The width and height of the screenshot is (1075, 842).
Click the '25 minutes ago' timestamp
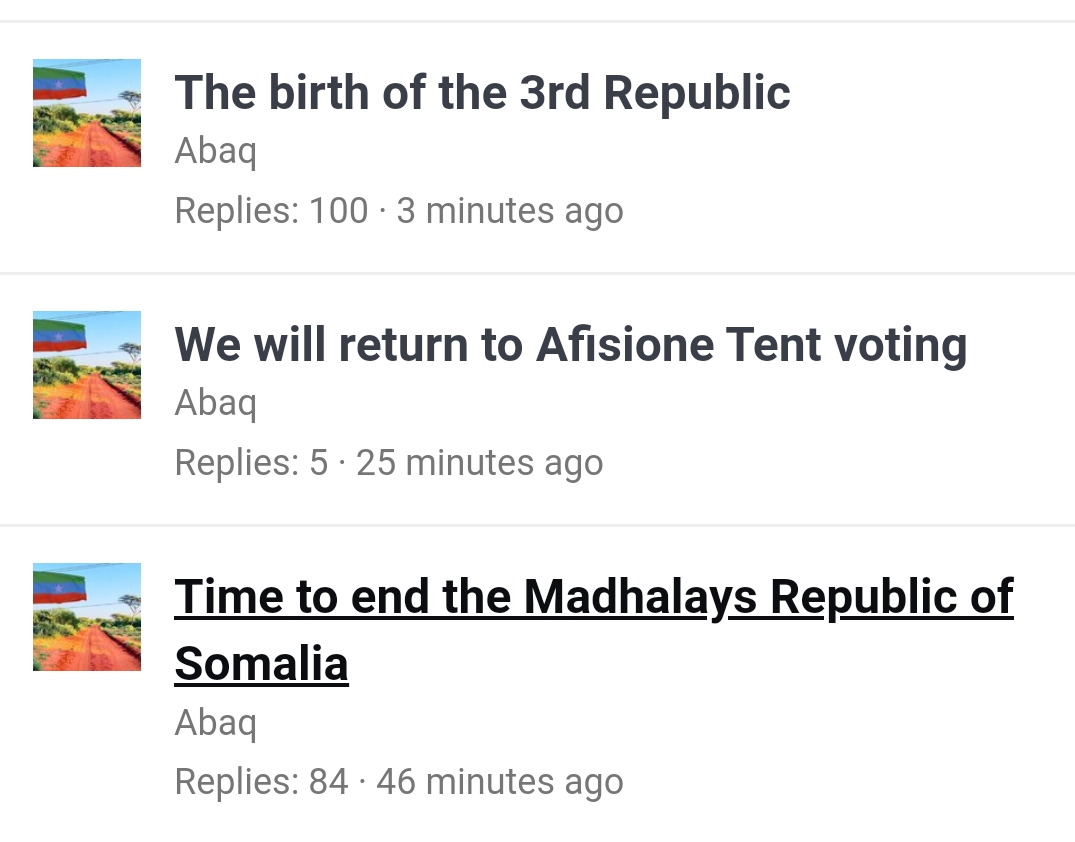479,463
